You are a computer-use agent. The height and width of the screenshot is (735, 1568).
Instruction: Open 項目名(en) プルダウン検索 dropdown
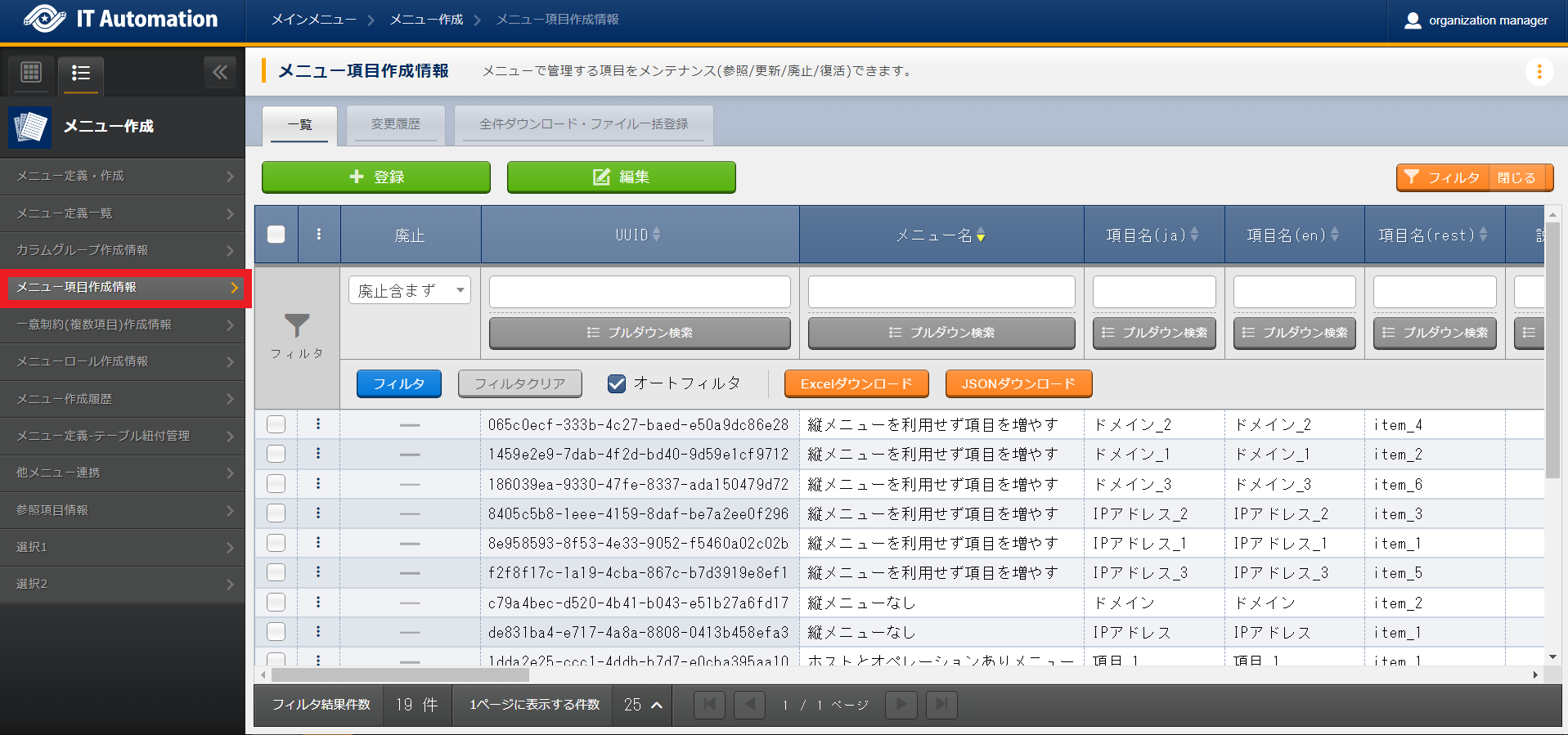[x=1295, y=333]
